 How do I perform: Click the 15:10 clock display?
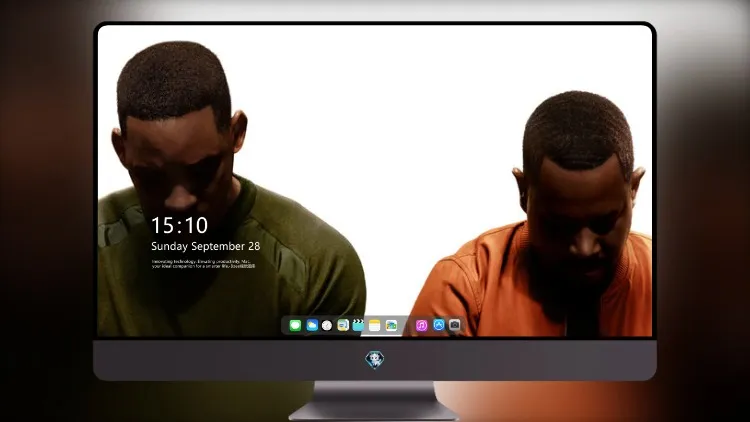(x=179, y=225)
